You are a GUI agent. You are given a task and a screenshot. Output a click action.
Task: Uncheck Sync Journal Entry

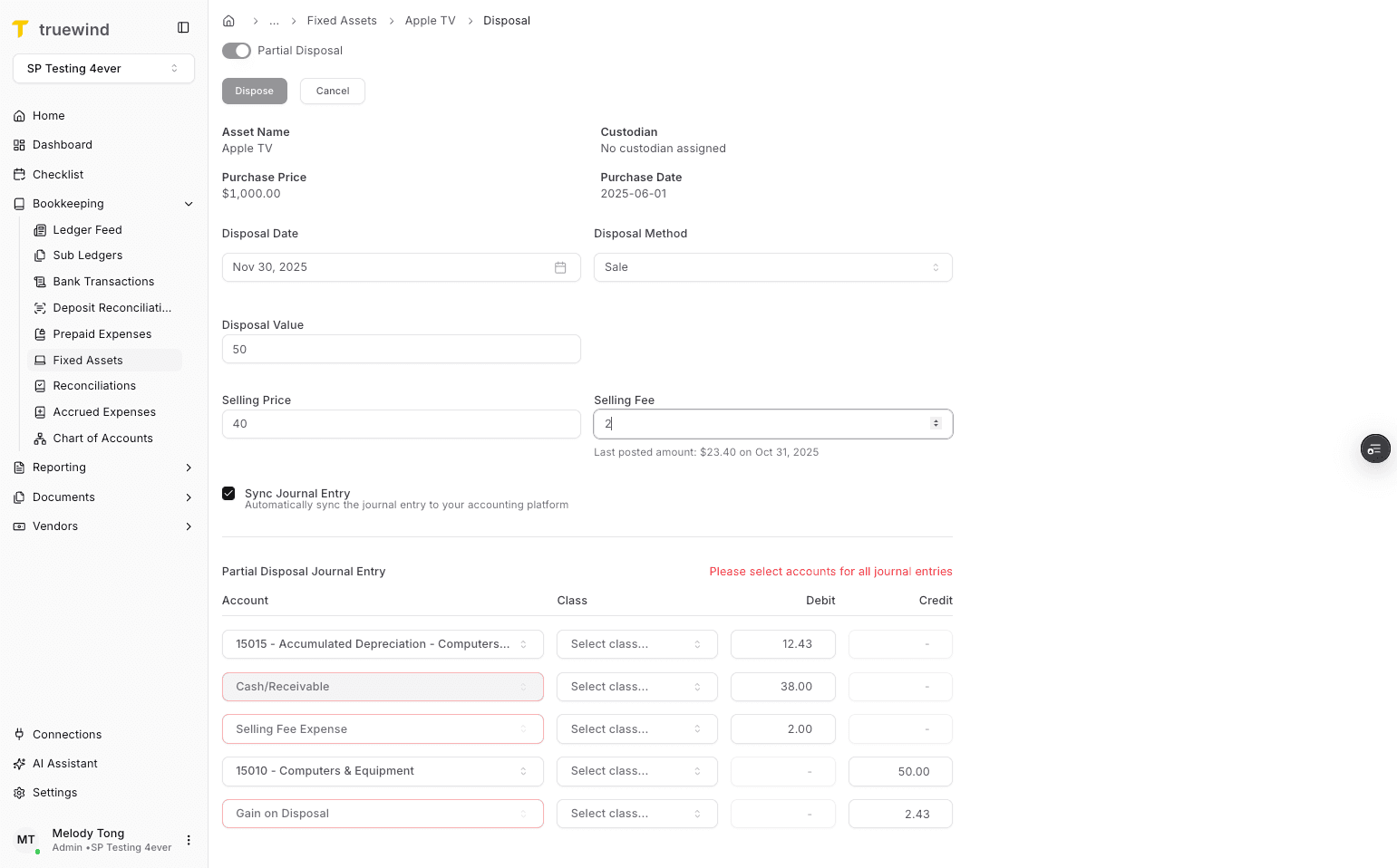coord(228,493)
